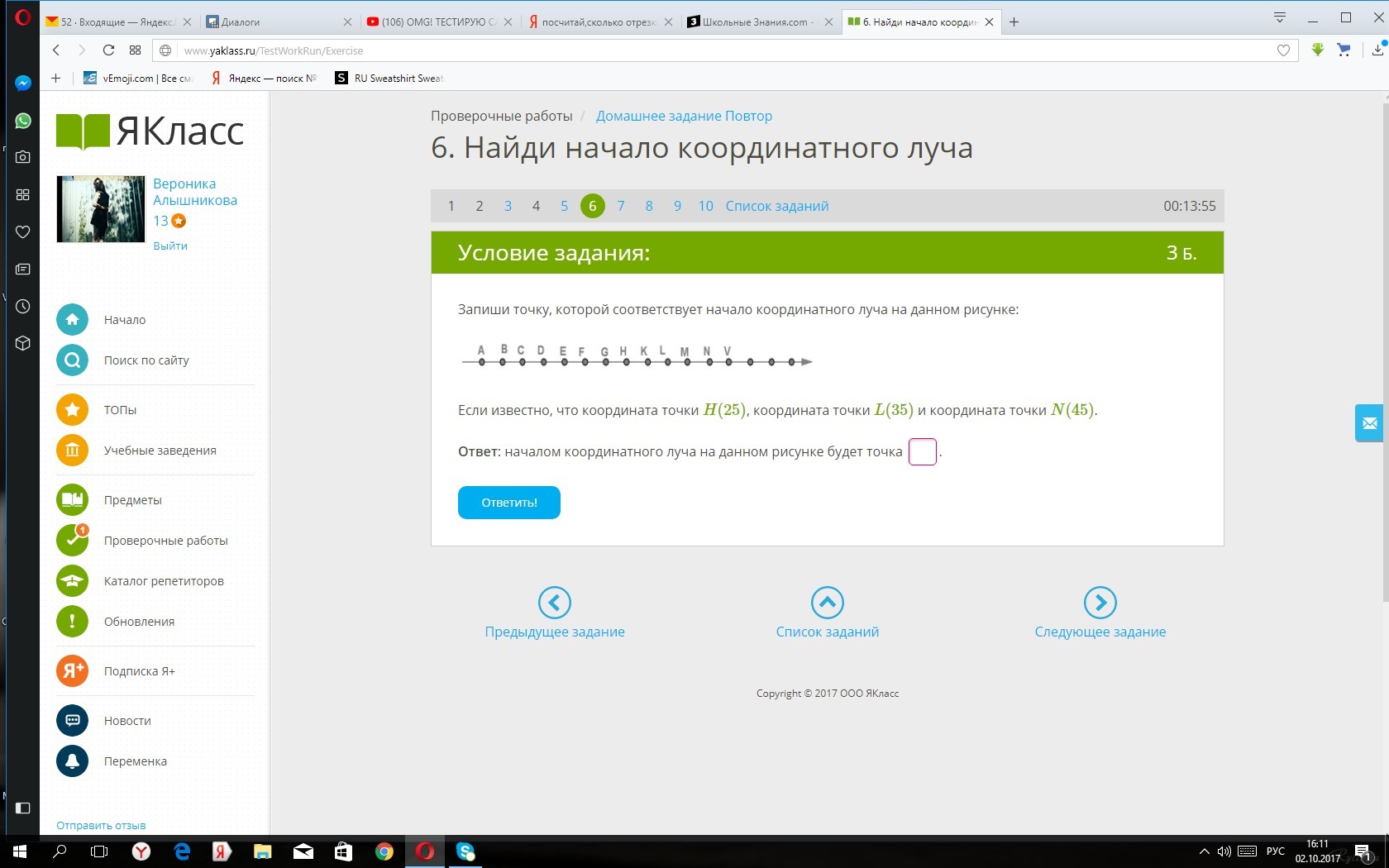Viewport: 1389px width, 868px height.
Task: Open the Windows Start menu
Action: (20, 851)
